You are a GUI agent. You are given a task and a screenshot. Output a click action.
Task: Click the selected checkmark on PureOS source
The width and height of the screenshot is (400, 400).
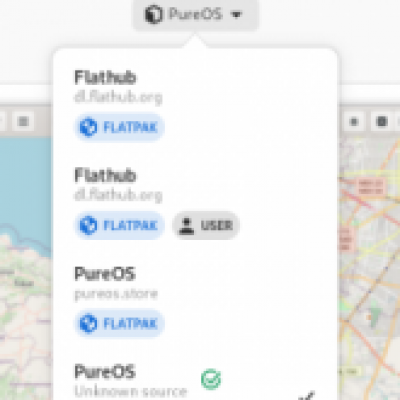(x=307, y=396)
